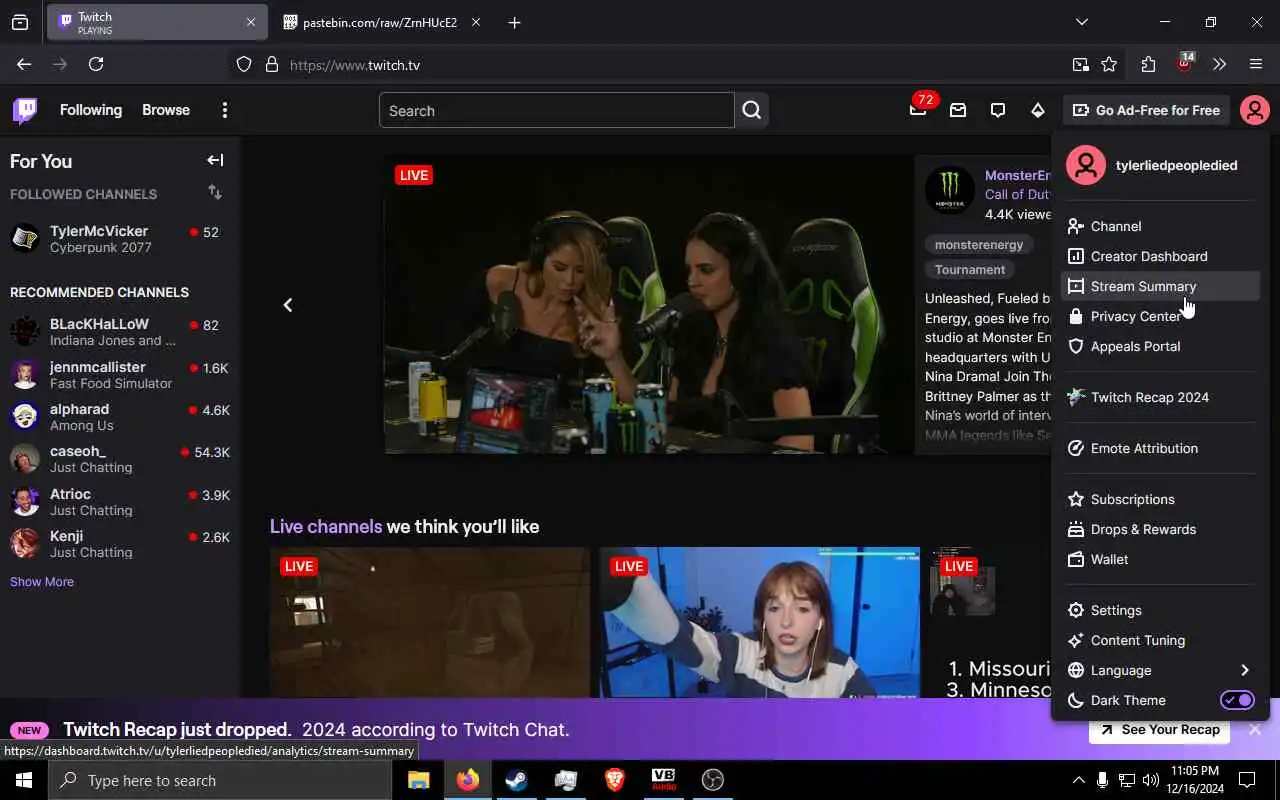Click the Monster Energy channel avatar

pos(949,190)
